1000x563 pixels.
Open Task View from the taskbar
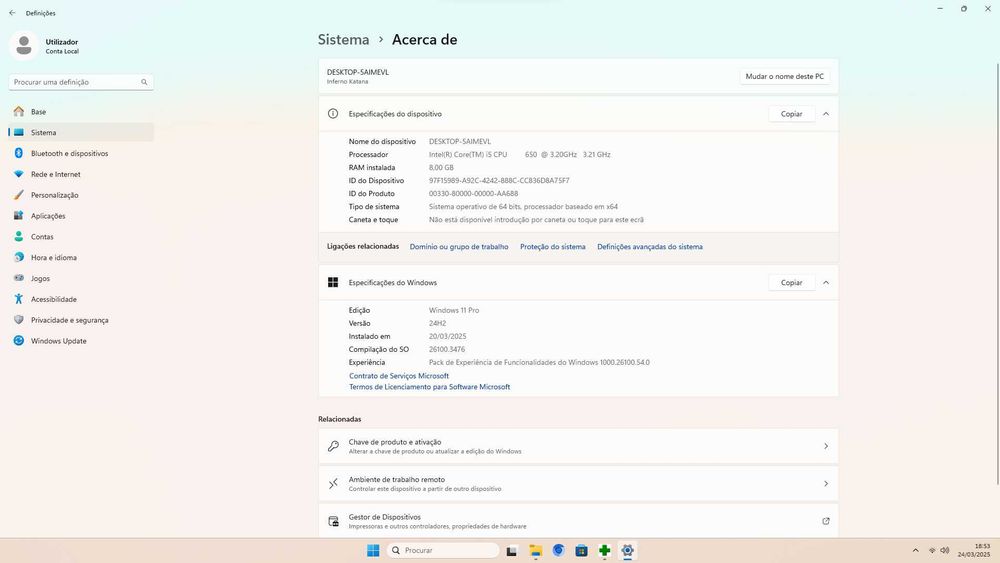click(511, 551)
